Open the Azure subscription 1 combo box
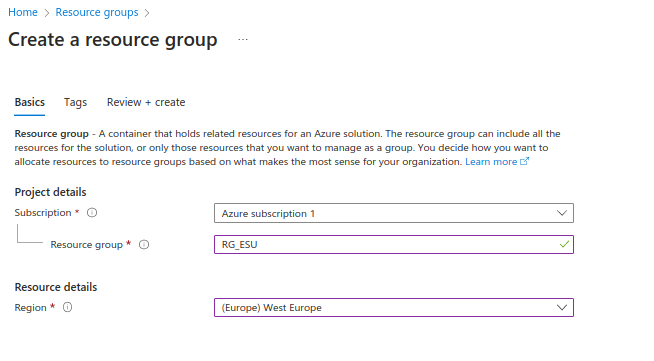The image size is (654, 361). [x=394, y=213]
